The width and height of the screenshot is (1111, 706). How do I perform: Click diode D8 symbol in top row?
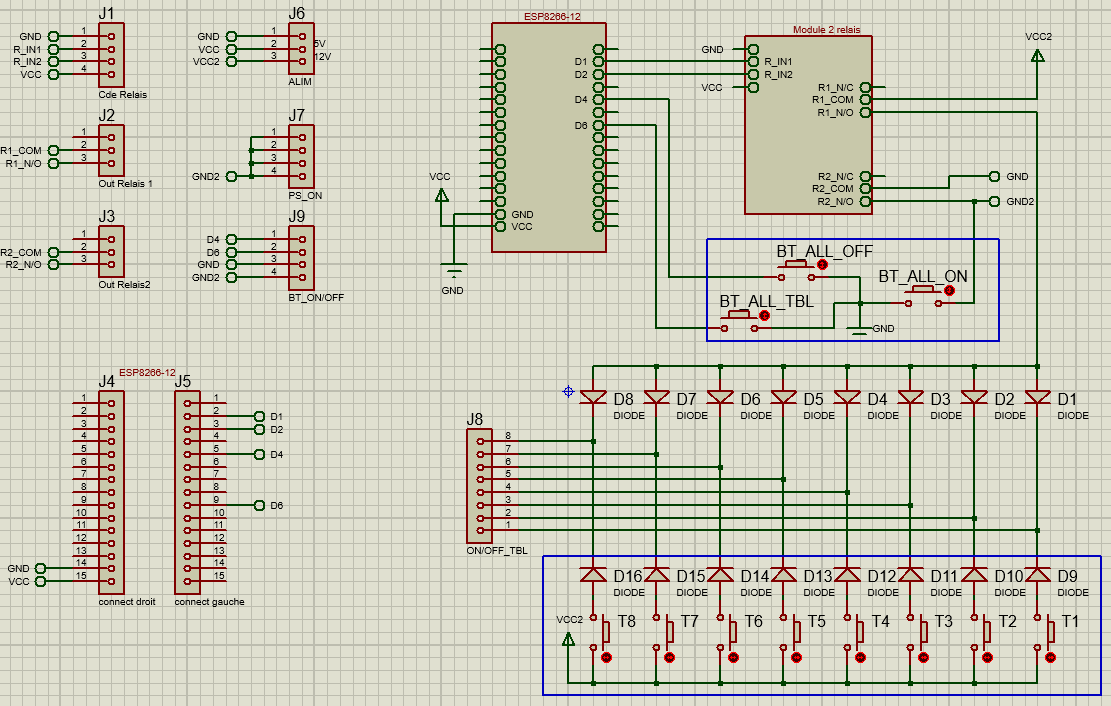594,398
